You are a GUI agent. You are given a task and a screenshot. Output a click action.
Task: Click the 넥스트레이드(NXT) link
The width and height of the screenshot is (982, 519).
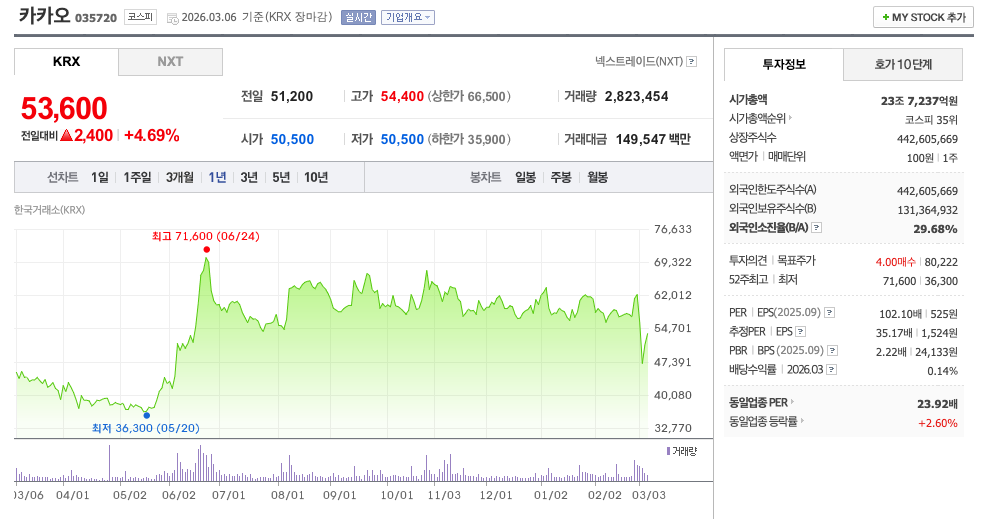click(x=639, y=61)
